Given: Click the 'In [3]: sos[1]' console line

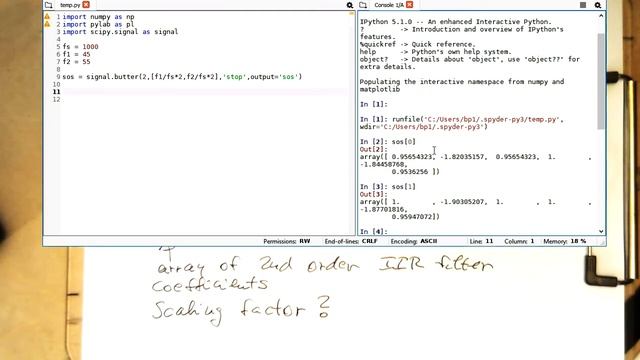Looking at the screenshot, I should (388, 187).
